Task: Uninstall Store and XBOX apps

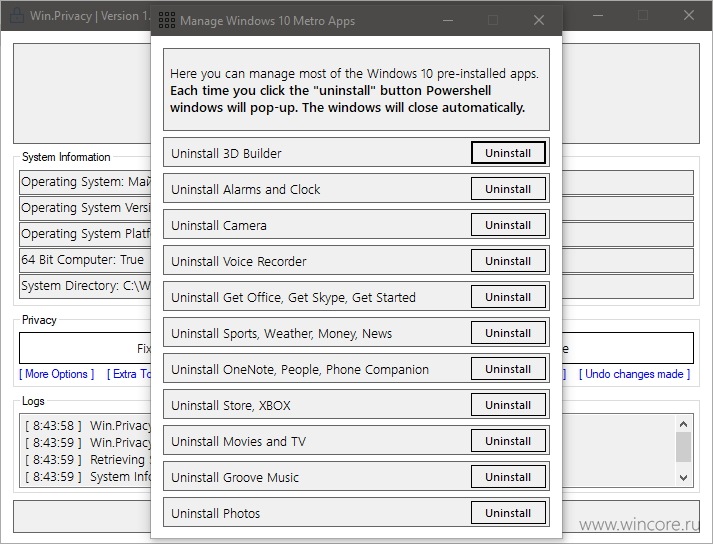Action: pyautogui.click(x=508, y=404)
